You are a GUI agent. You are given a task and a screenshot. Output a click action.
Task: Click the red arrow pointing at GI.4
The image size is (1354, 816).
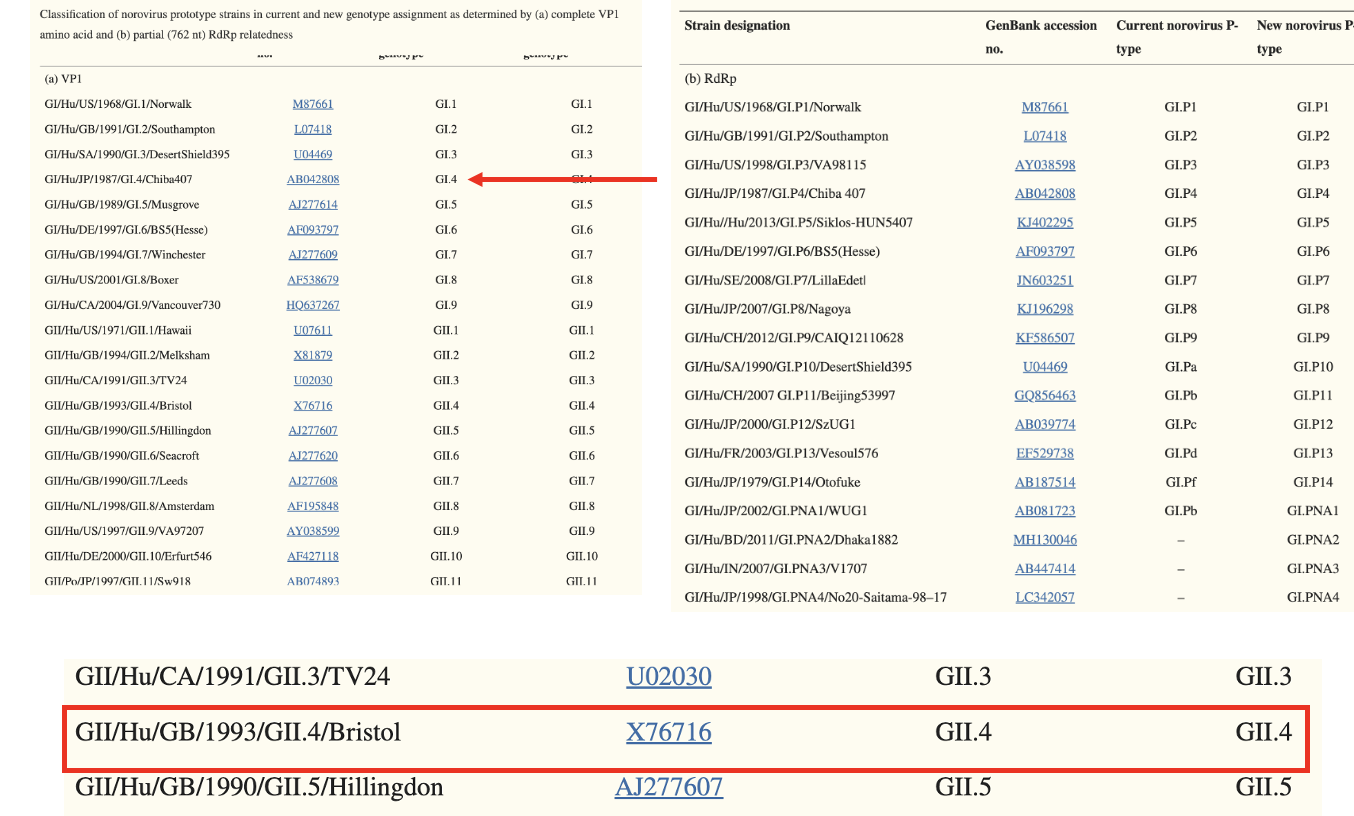coord(562,180)
